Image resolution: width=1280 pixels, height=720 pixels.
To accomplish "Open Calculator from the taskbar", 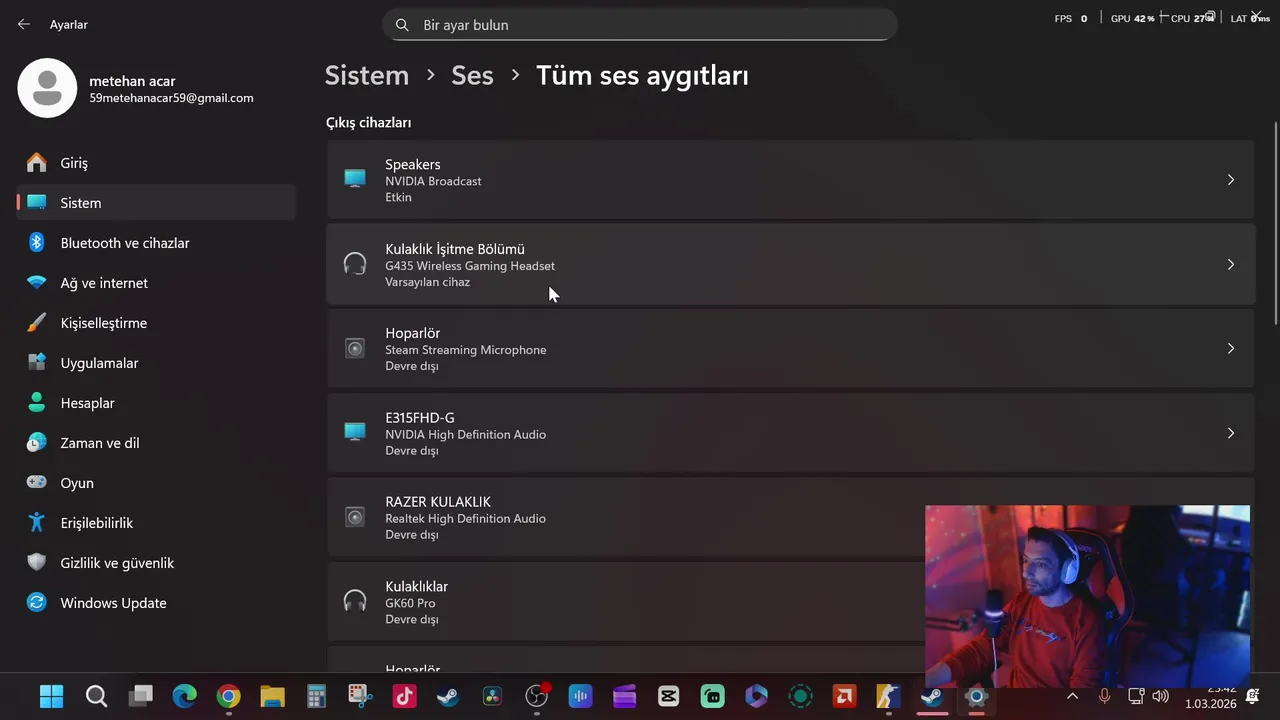I will [x=317, y=696].
